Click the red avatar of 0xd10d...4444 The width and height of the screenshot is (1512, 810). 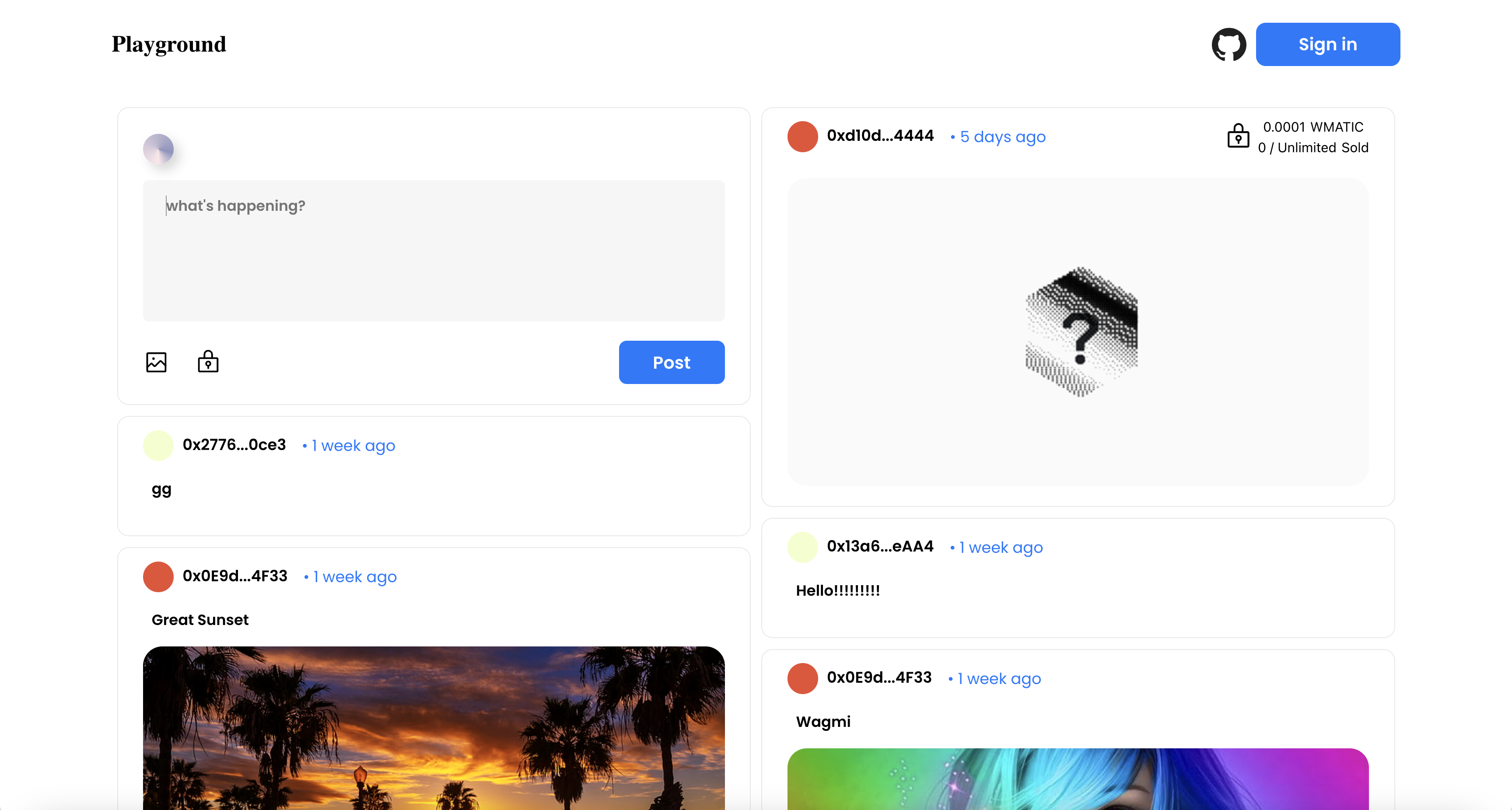click(x=802, y=137)
